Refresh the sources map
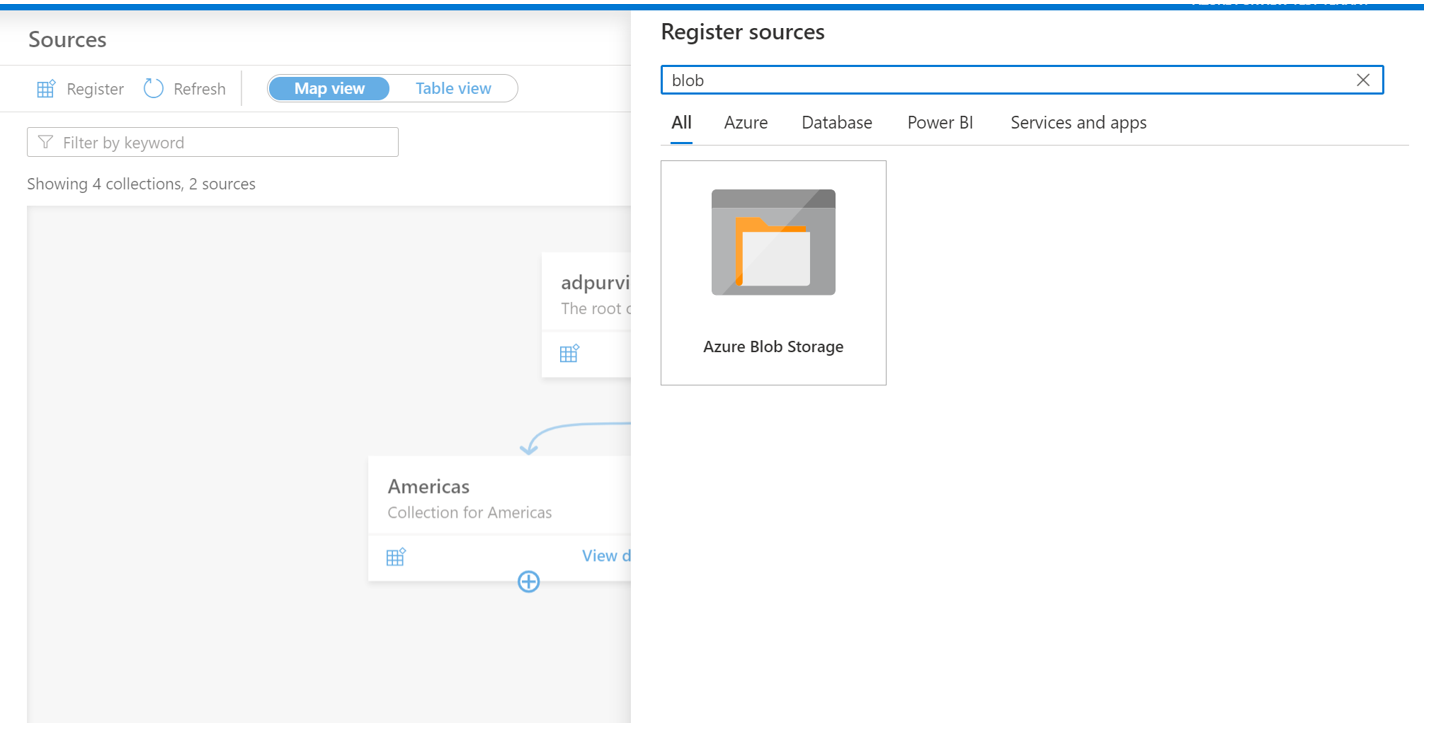The width and height of the screenshot is (1432, 750). coord(184,88)
